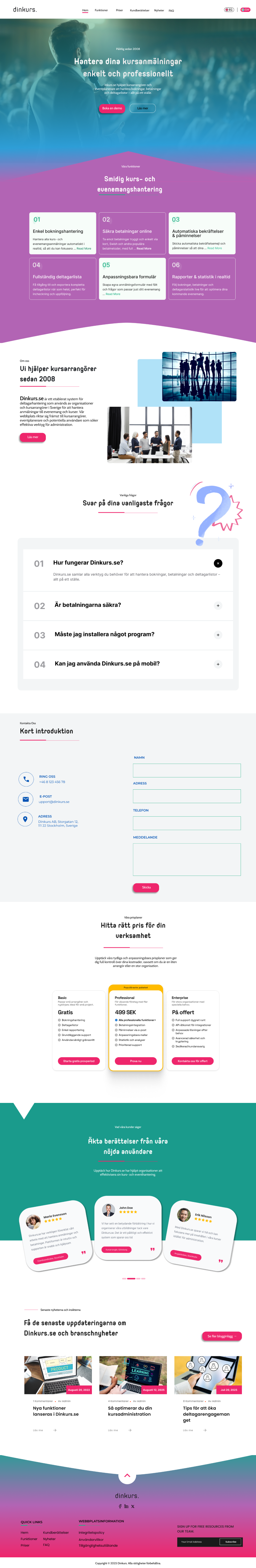Click the envelope e-mail icon

[26, 799]
